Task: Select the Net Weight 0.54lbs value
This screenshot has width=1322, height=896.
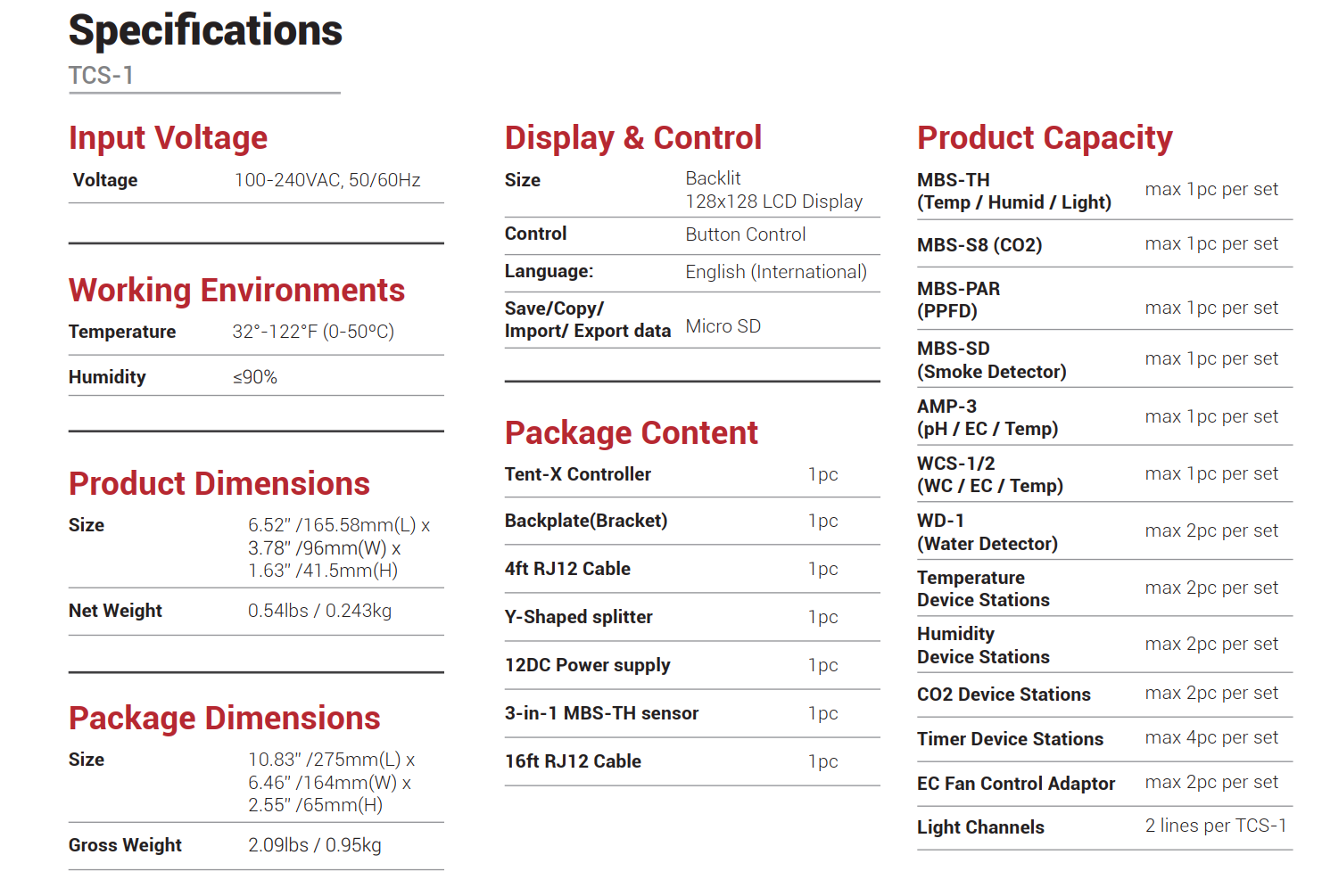Action: [319, 611]
